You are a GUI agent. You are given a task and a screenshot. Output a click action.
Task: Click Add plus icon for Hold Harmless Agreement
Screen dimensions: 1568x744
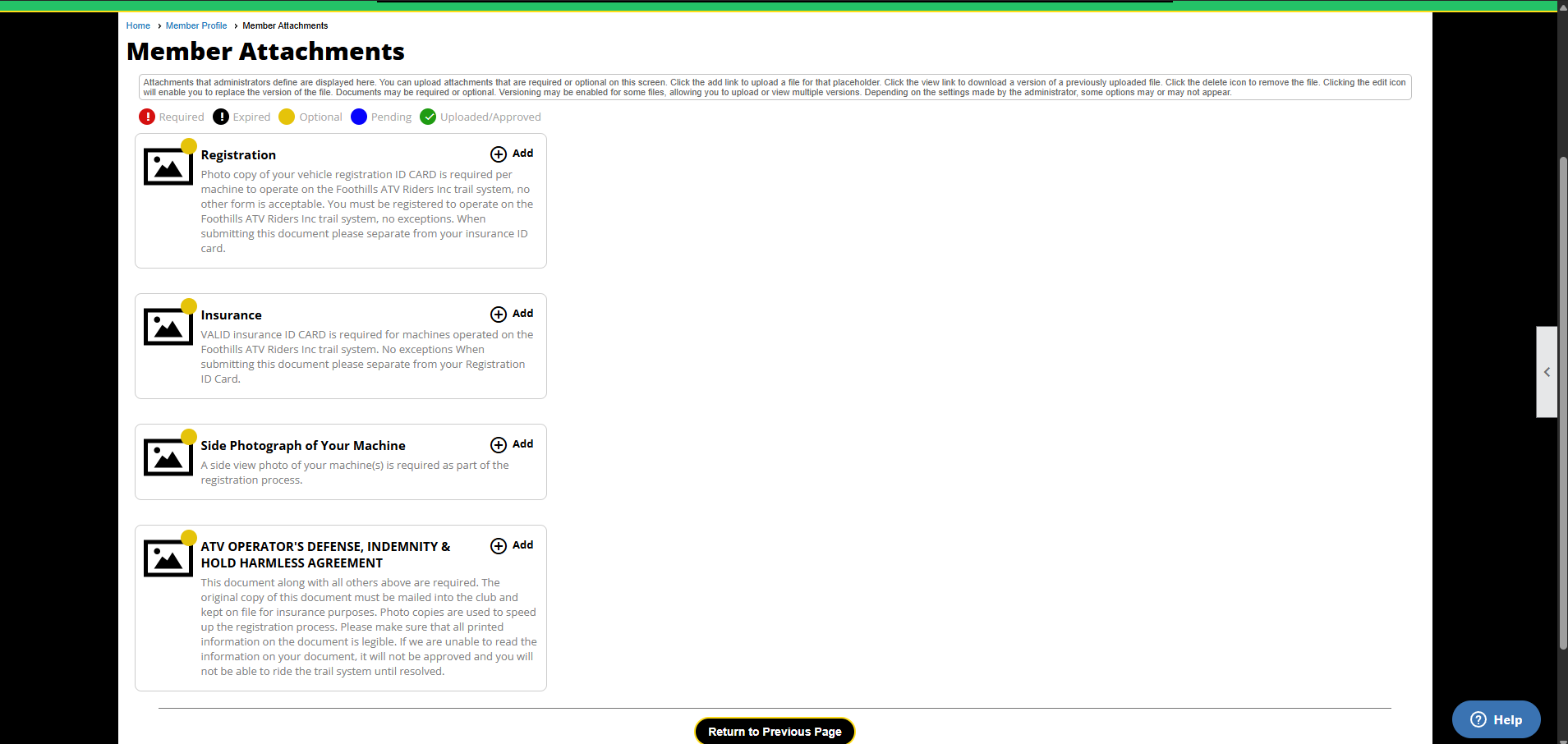[499, 546]
